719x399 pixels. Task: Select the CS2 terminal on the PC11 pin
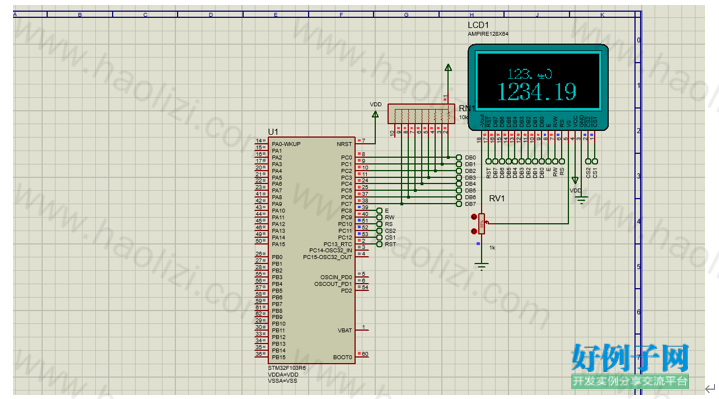pos(379,231)
